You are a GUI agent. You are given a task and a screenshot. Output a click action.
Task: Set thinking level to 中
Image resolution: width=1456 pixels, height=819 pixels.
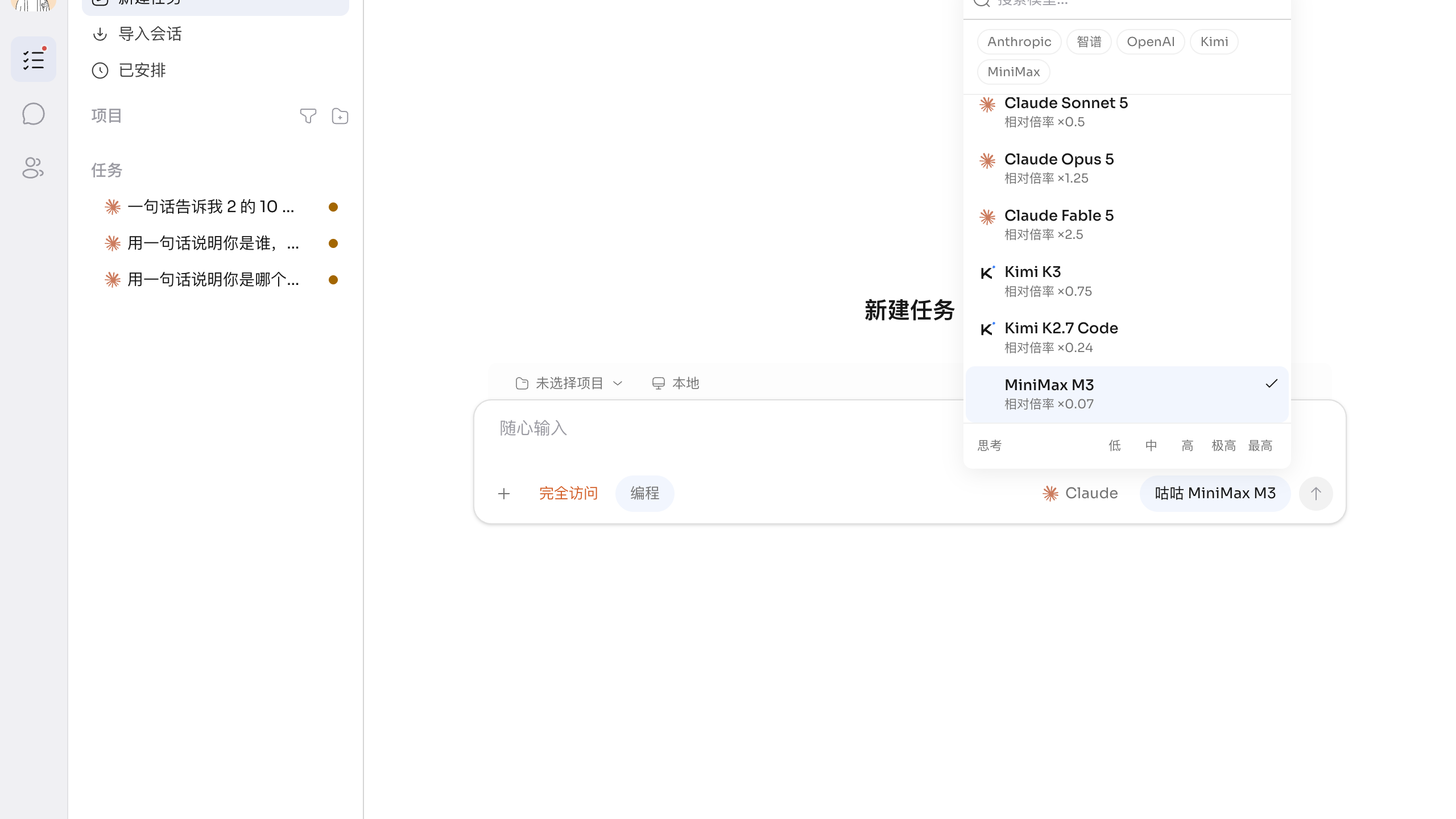click(x=1151, y=446)
